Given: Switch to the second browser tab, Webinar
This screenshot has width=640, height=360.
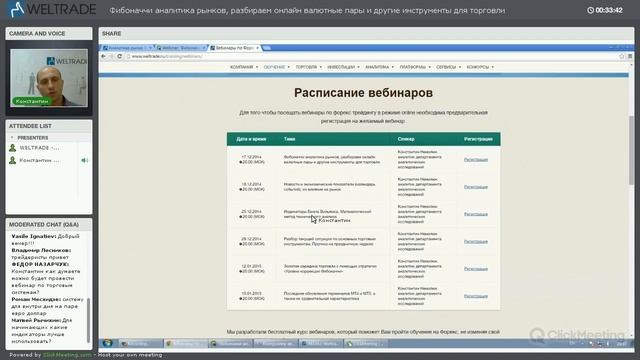Looking at the screenshot, I should coord(180,48).
